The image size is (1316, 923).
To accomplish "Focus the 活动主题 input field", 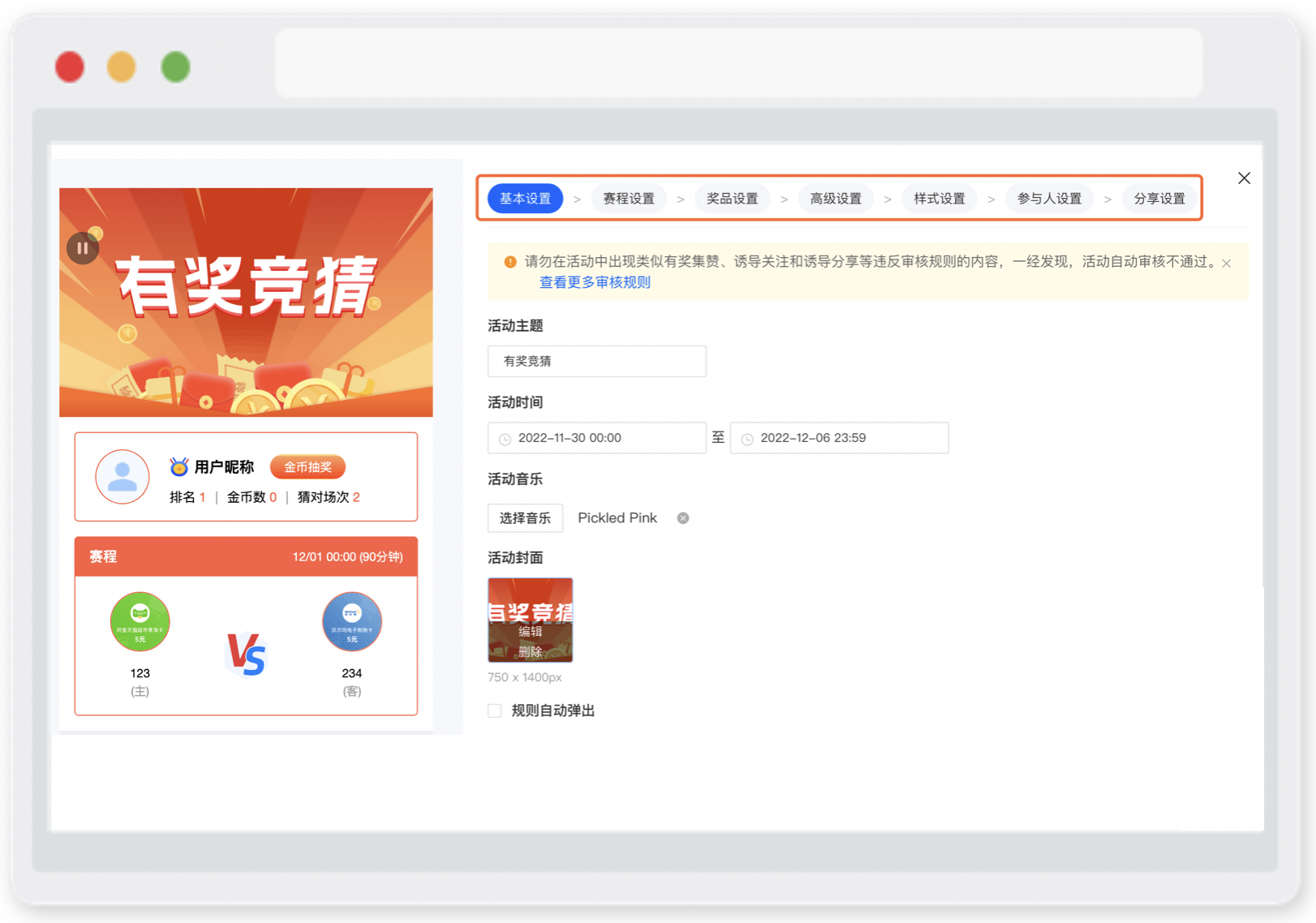I will click(x=596, y=361).
